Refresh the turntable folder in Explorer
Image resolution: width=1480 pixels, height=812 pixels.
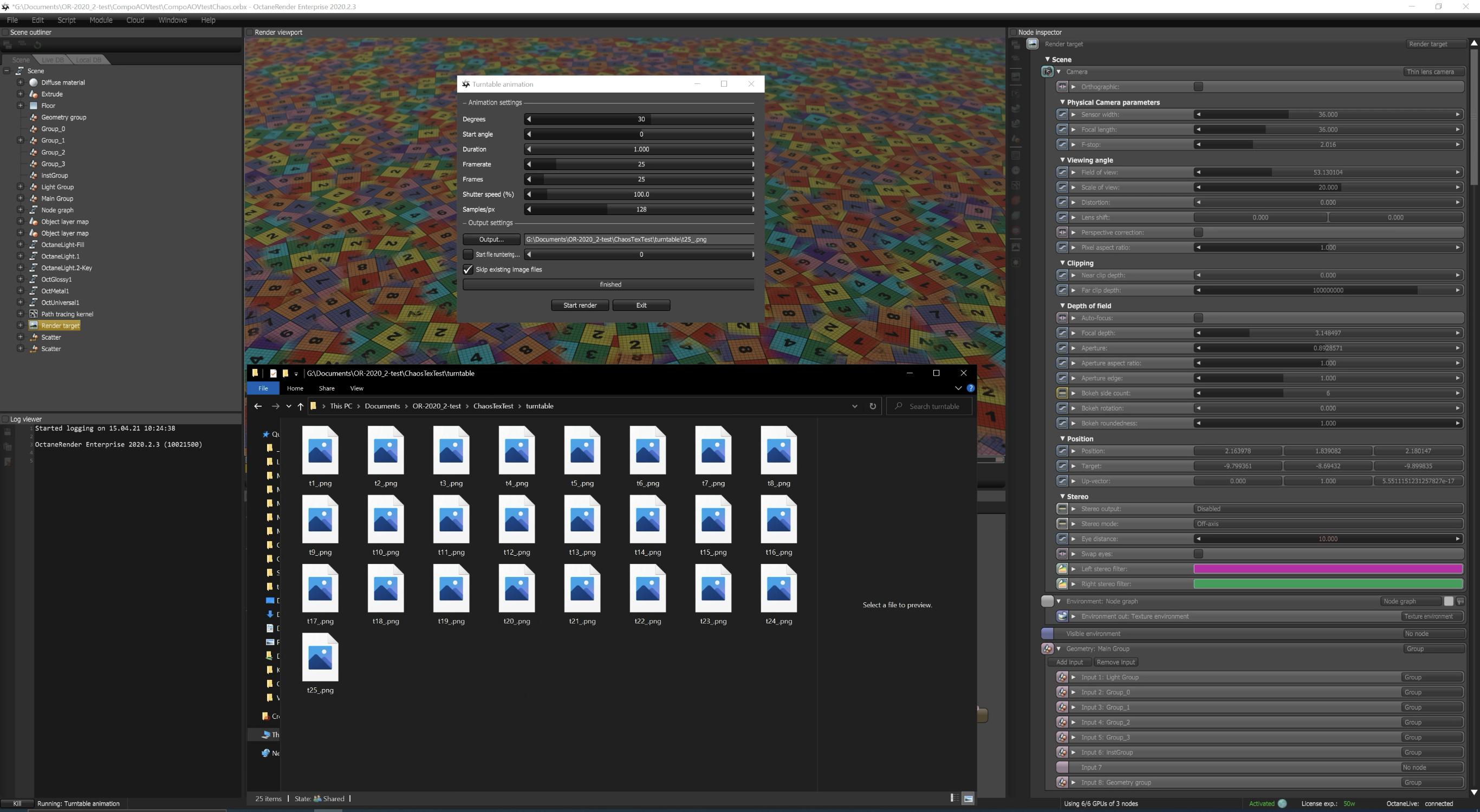coord(873,406)
